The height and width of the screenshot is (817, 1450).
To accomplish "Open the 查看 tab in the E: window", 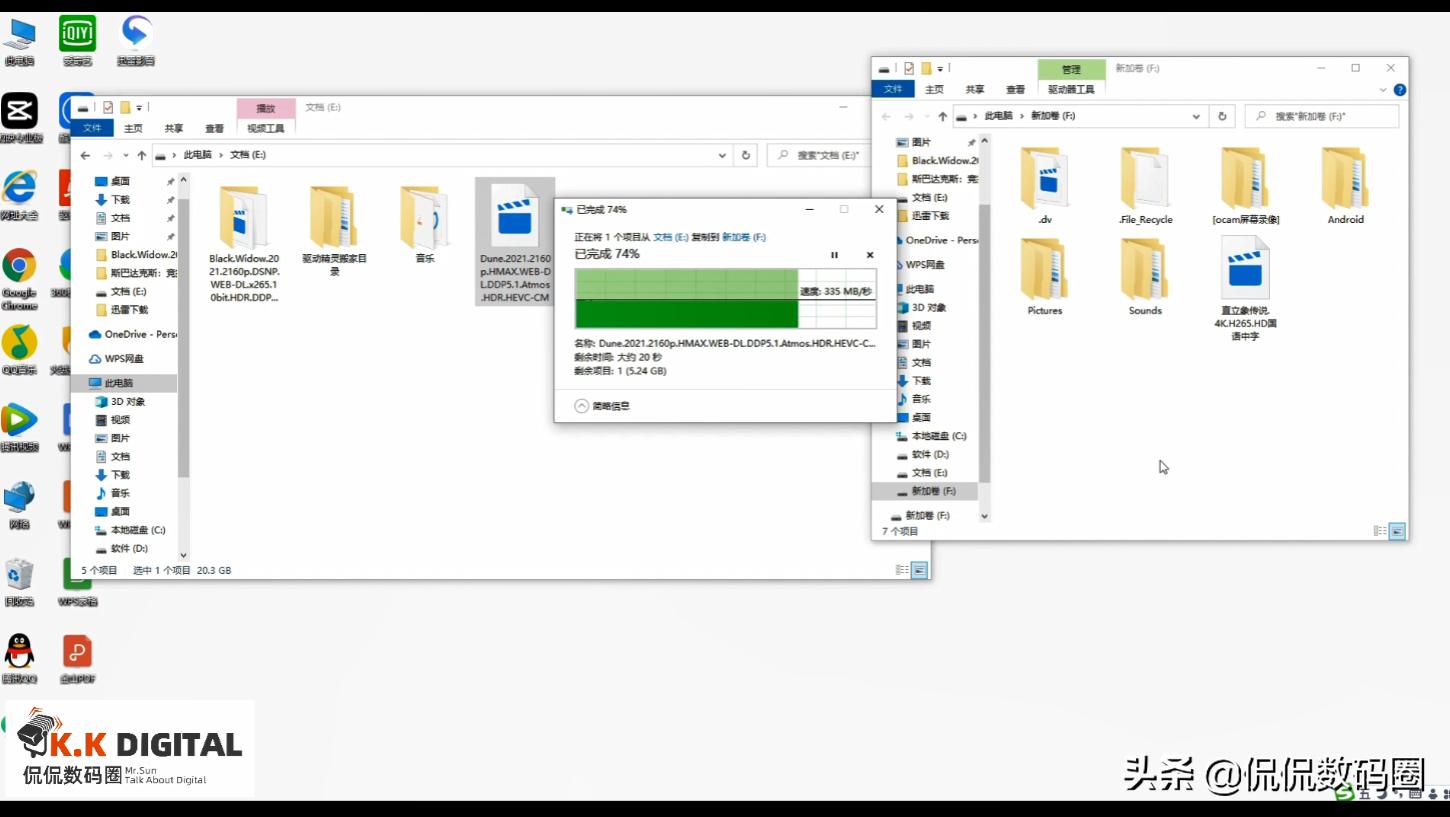I will [214, 128].
